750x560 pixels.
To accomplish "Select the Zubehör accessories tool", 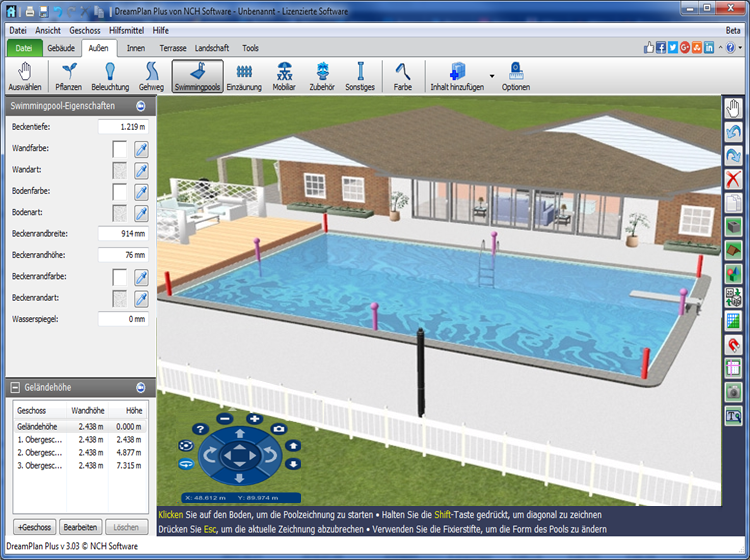I will point(322,77).
